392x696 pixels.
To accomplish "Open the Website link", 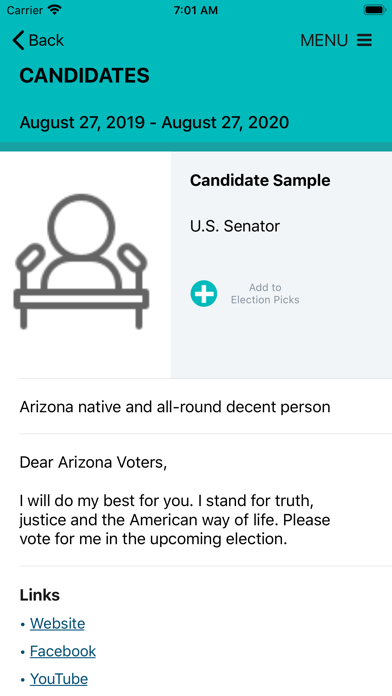I will (x=57, y=623).
